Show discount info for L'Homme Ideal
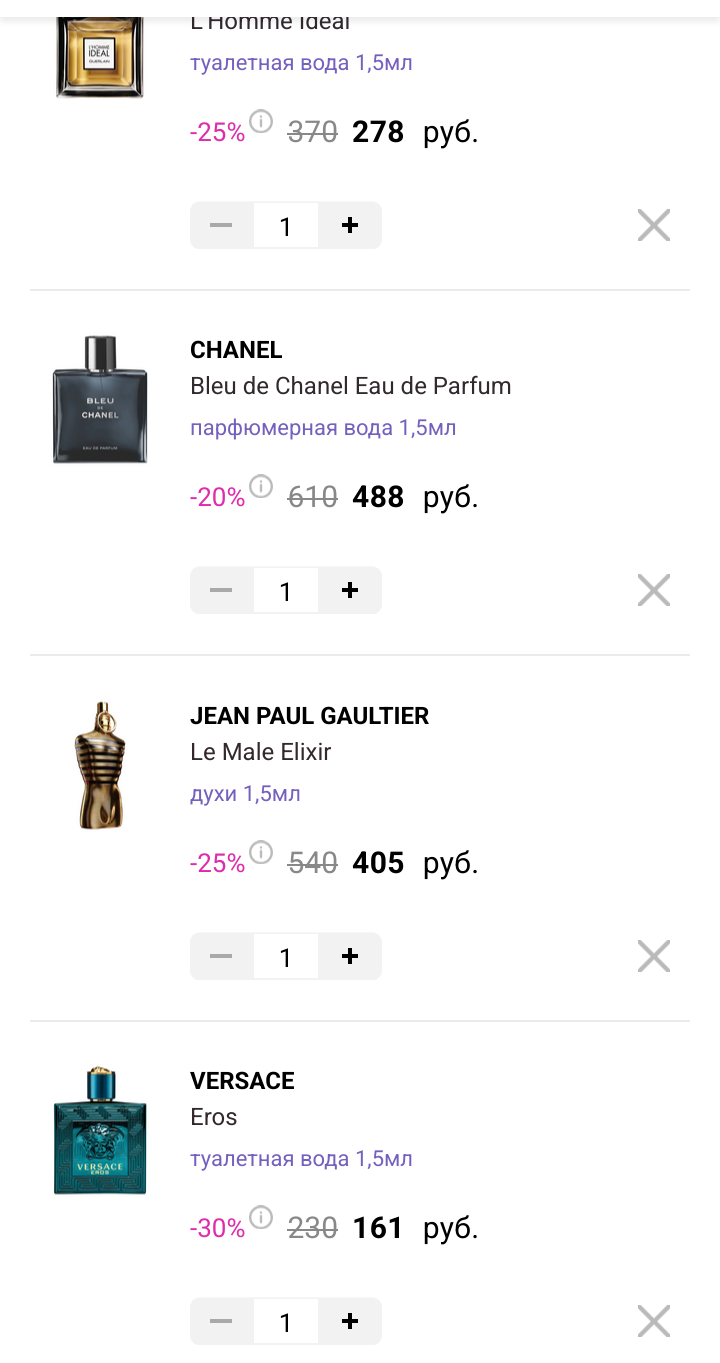This screenshot has width=720, height=1363. click(261, 122)
